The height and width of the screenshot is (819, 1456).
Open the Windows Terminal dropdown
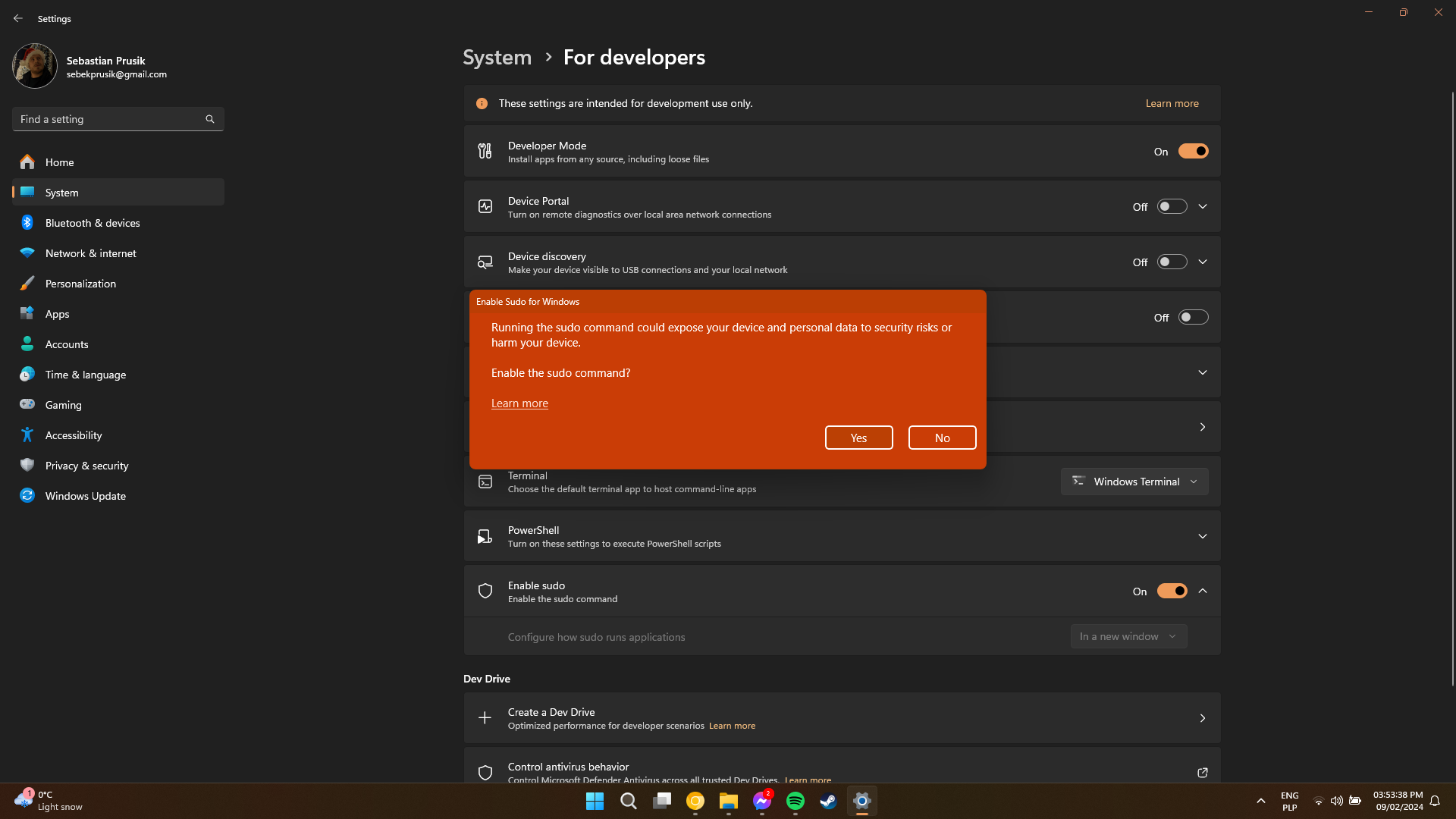[x=1134, y=481]
